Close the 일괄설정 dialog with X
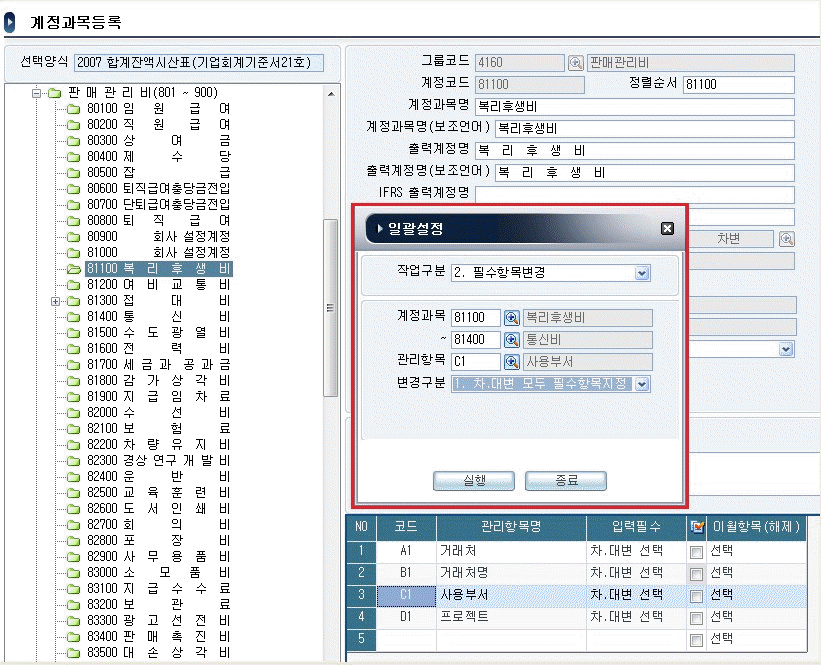The image size is (821, 665). click(667, 228)
